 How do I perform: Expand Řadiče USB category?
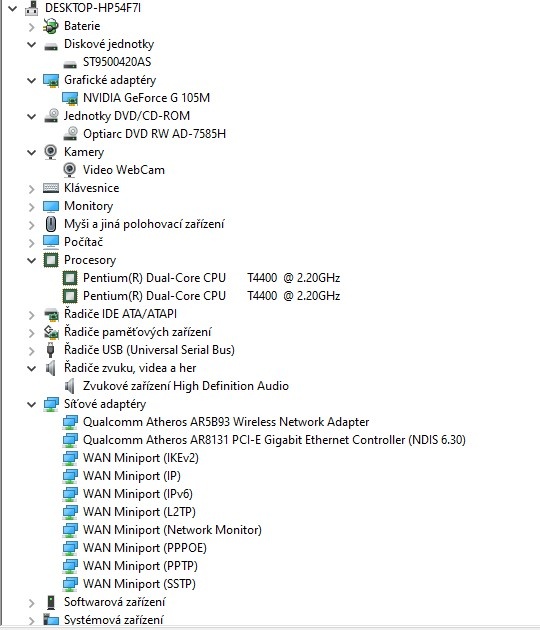(31, 350)
